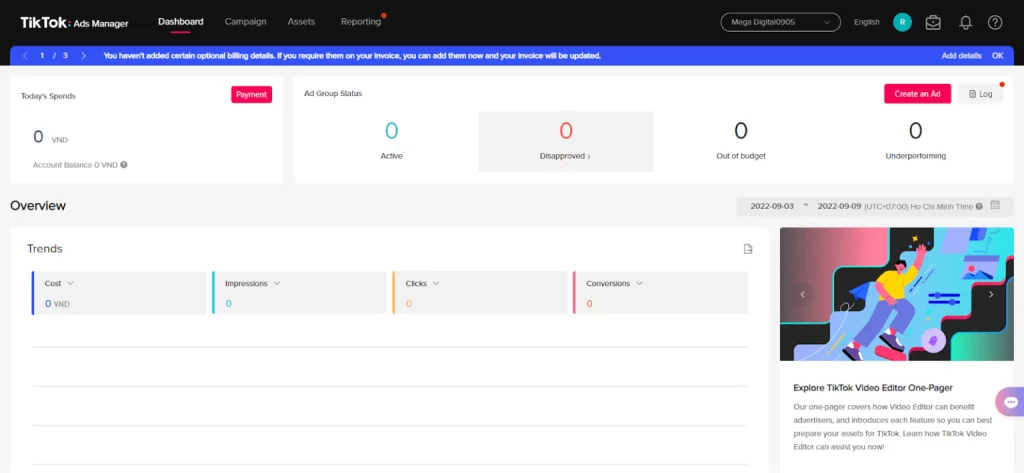This screenshot has width=1024, height=473.
Task: Open the notifications bell
Action: coord(965,23)
